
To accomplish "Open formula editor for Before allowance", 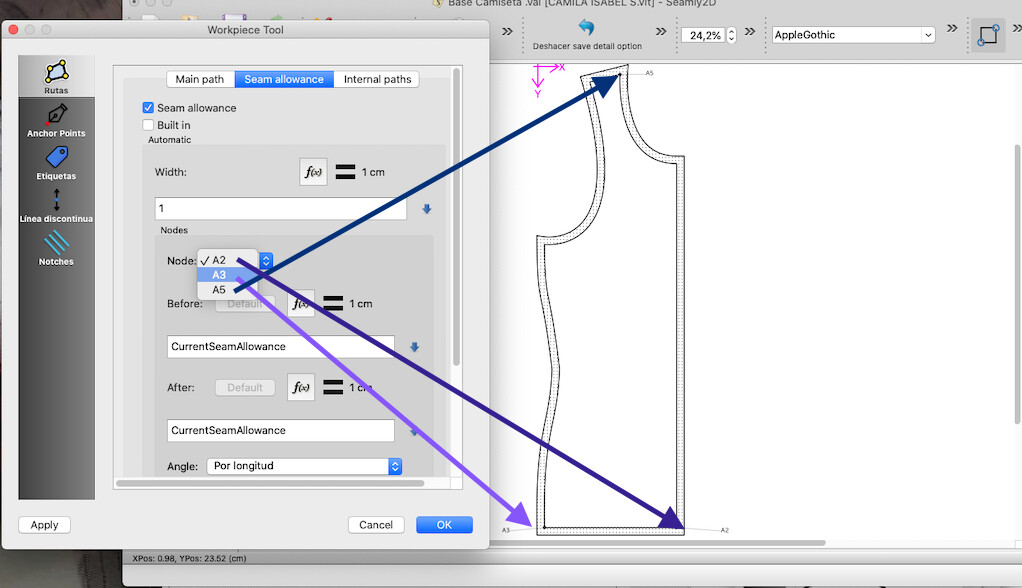I will pyautogui.click(x=301, y=303).
